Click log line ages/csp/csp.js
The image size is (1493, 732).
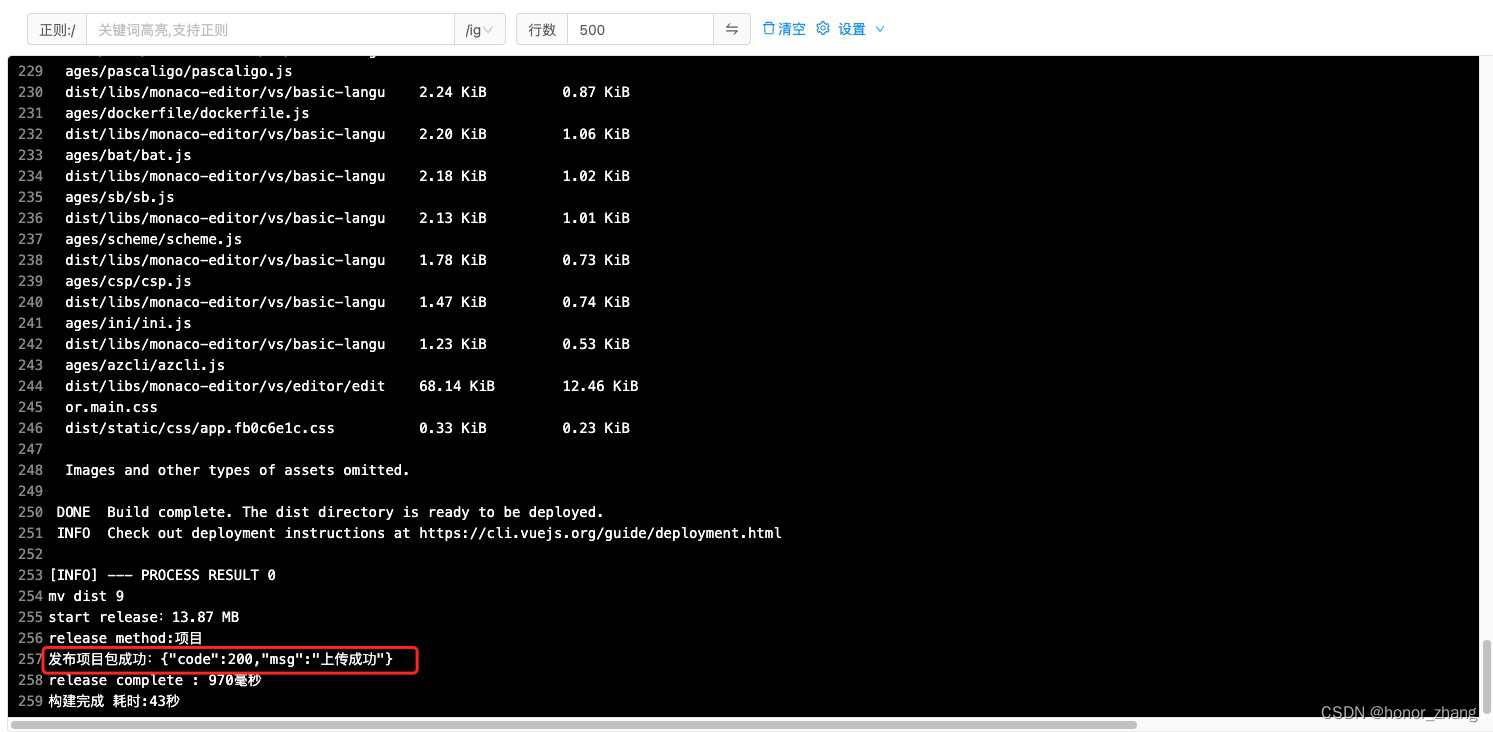tap(128, 281)
